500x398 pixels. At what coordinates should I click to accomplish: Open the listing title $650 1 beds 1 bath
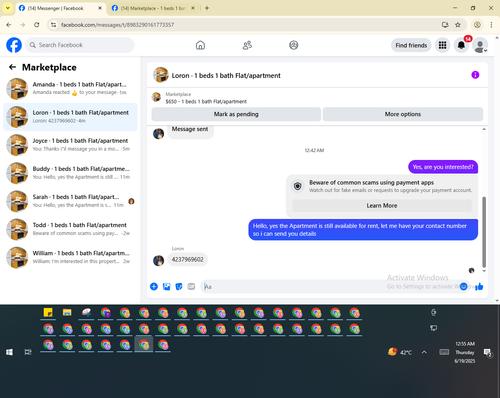206,101
